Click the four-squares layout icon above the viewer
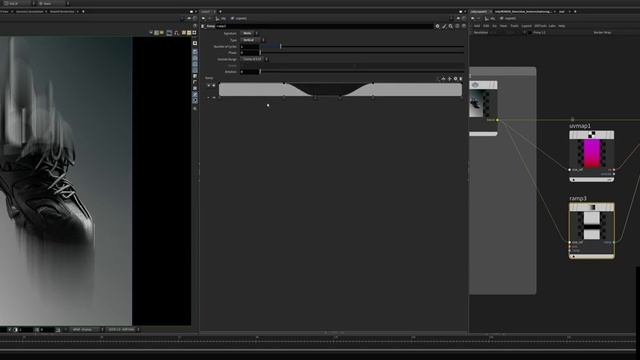Viewport: 640px width, 360px height. (194, 33)
